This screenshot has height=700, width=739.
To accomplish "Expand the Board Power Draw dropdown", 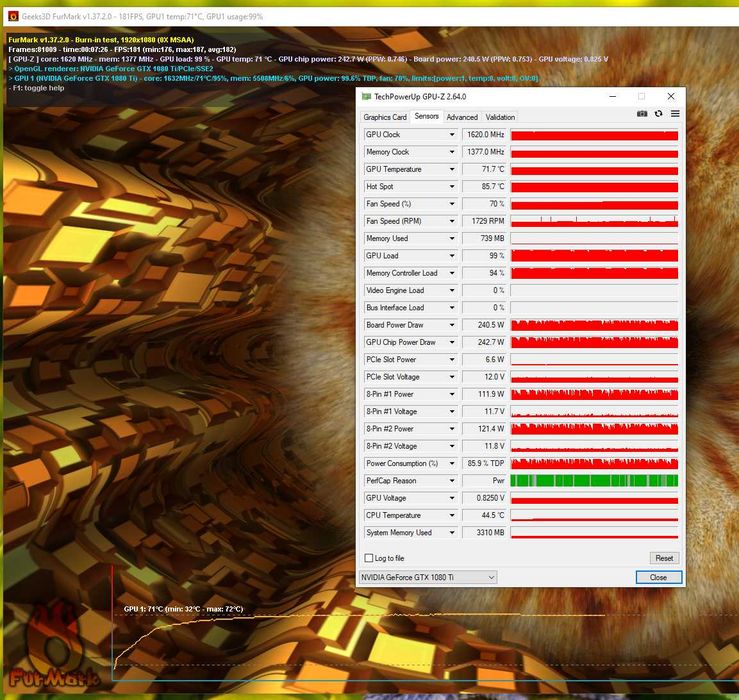I will [x=452, y=325].
